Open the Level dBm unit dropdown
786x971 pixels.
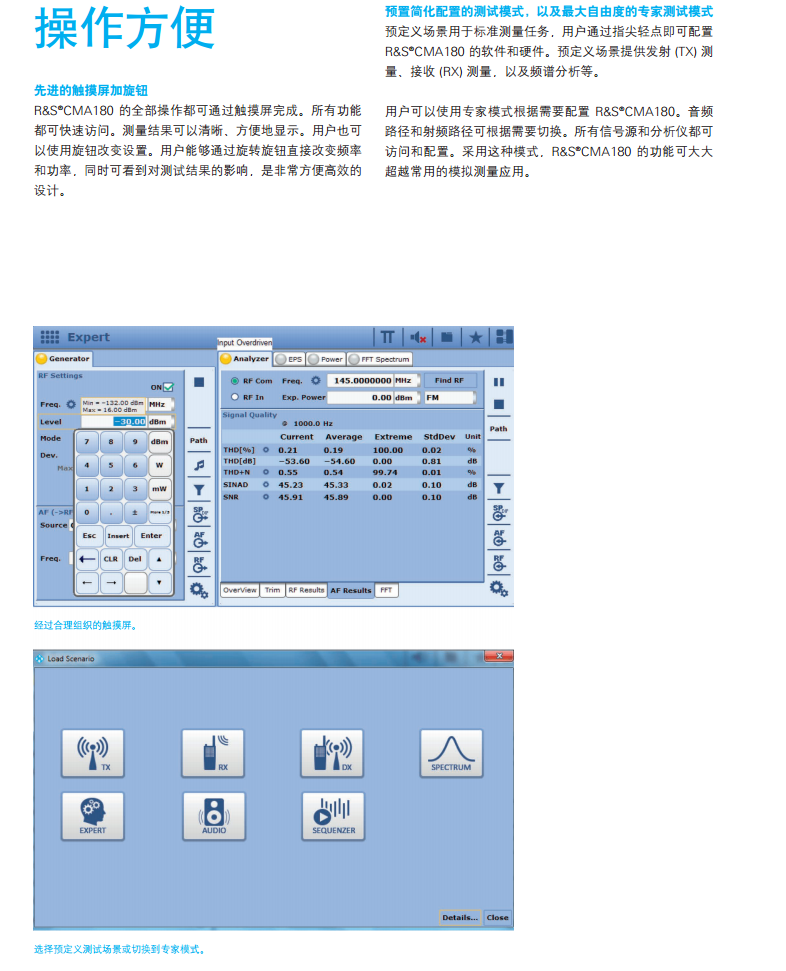[160, 422]
